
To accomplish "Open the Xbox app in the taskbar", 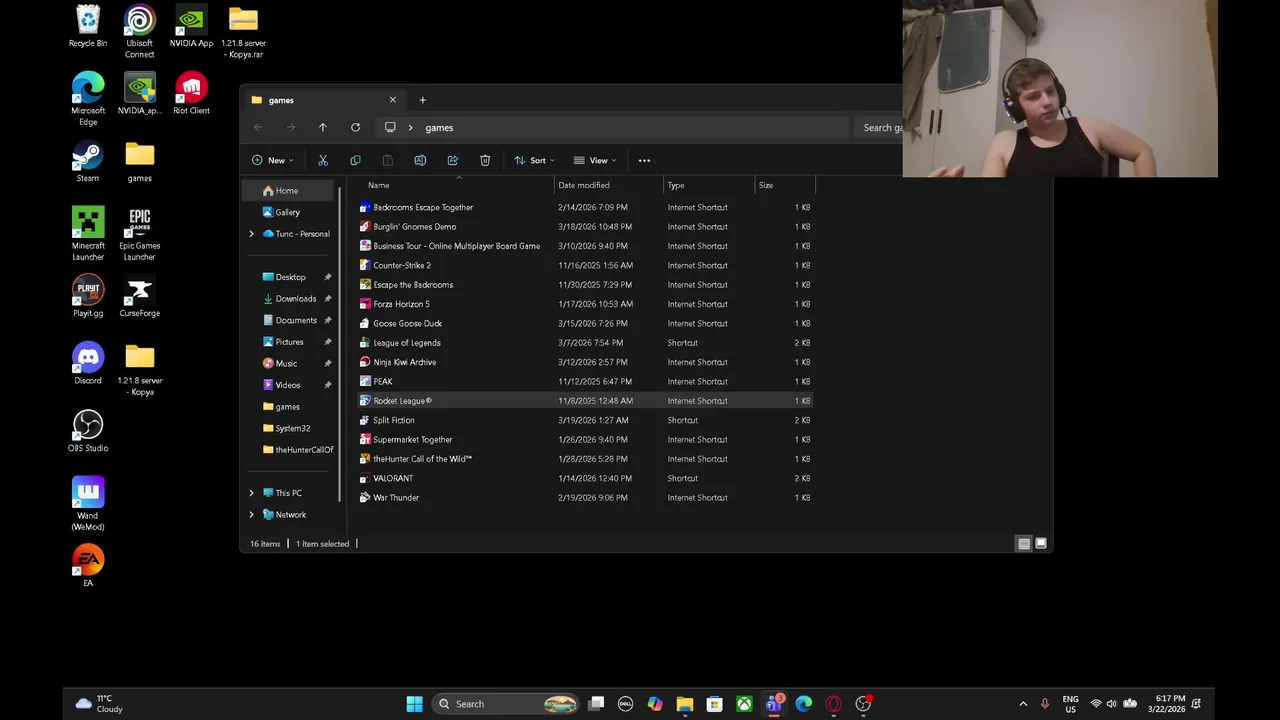I will [x=744, y=704].
